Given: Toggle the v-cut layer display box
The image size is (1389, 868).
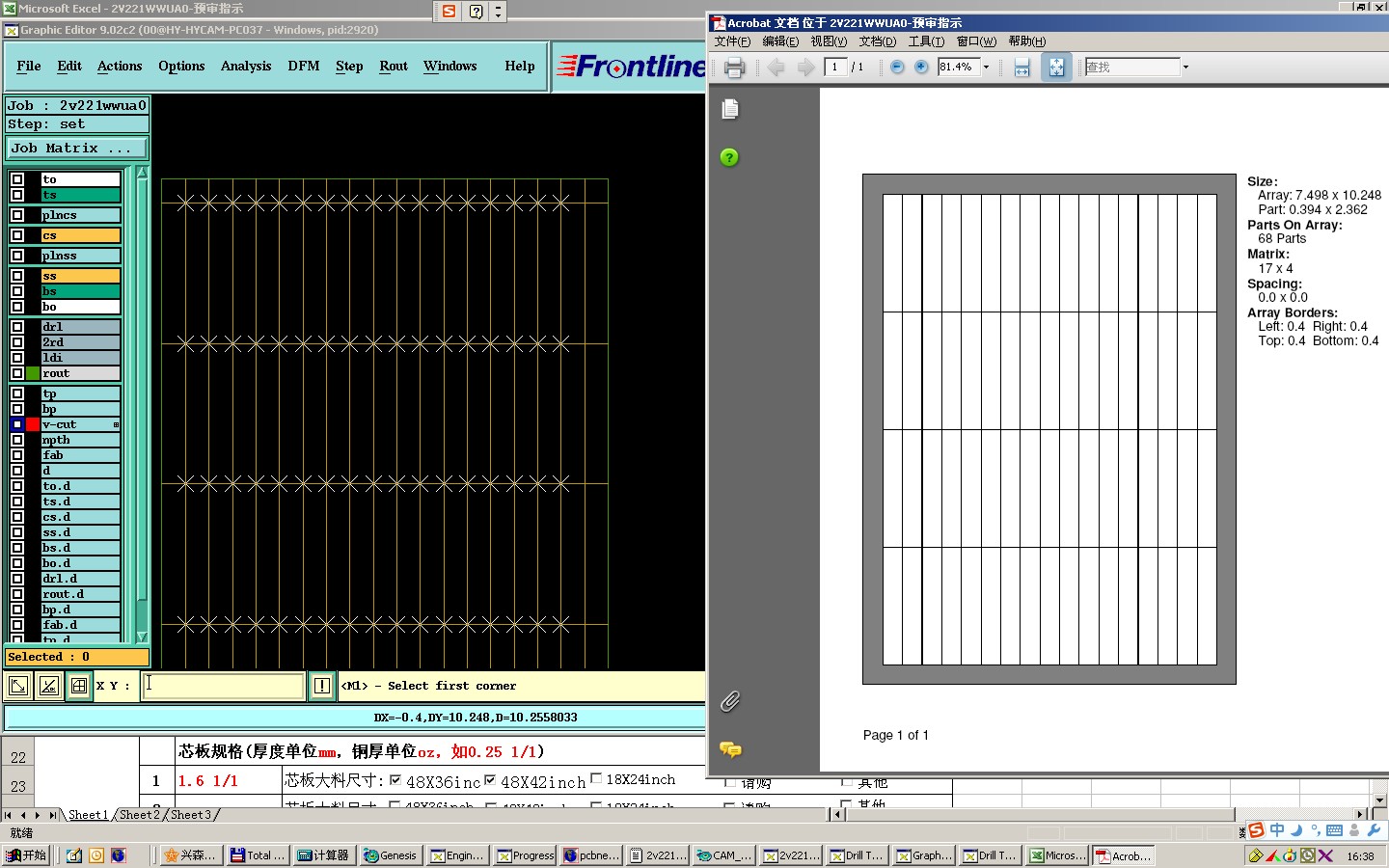Looking at the screenshot, I should [17, 424].
